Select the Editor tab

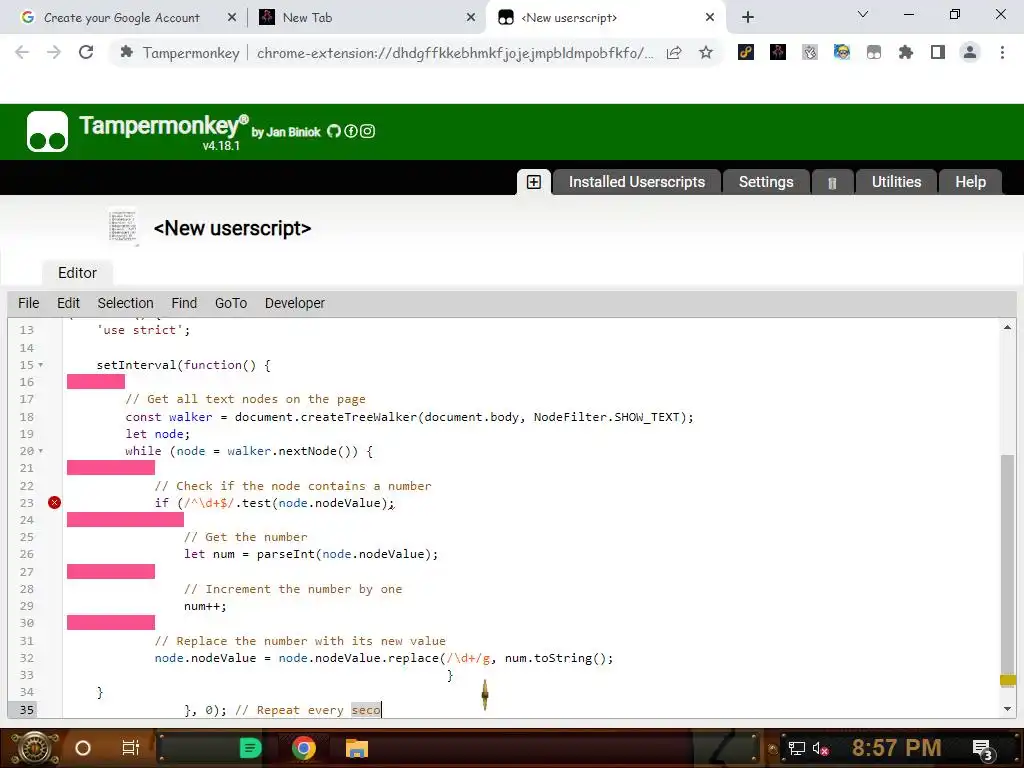(77, 273)
